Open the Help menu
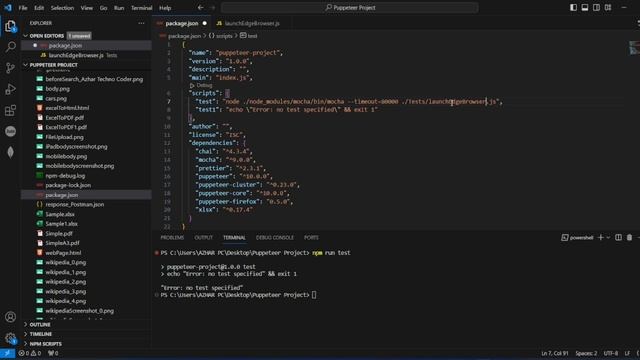 (x=165, y=8)
